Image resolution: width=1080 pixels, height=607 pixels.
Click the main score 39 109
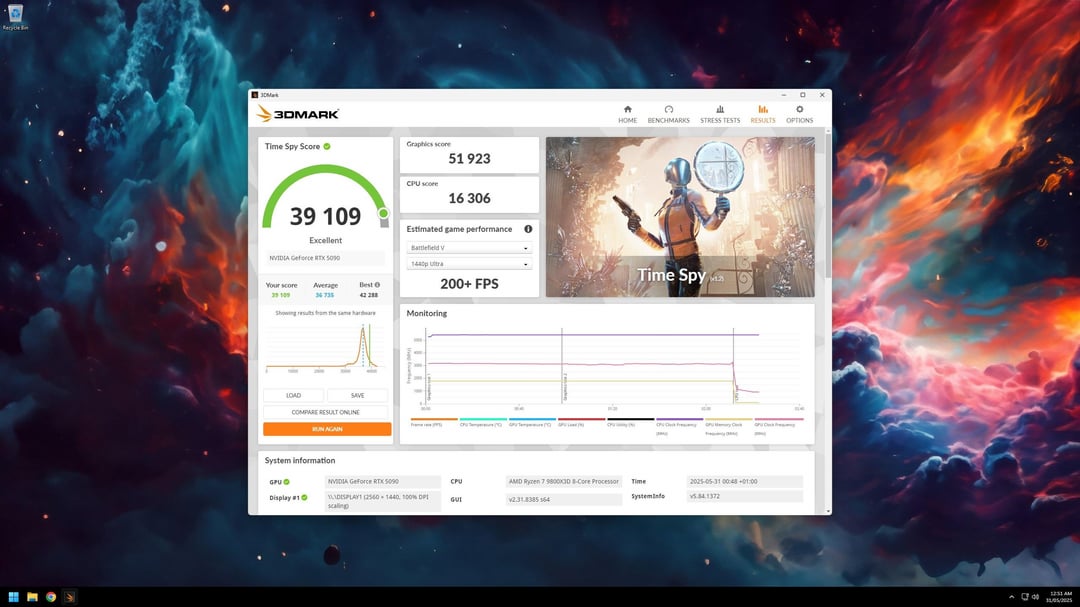(325, 216)
